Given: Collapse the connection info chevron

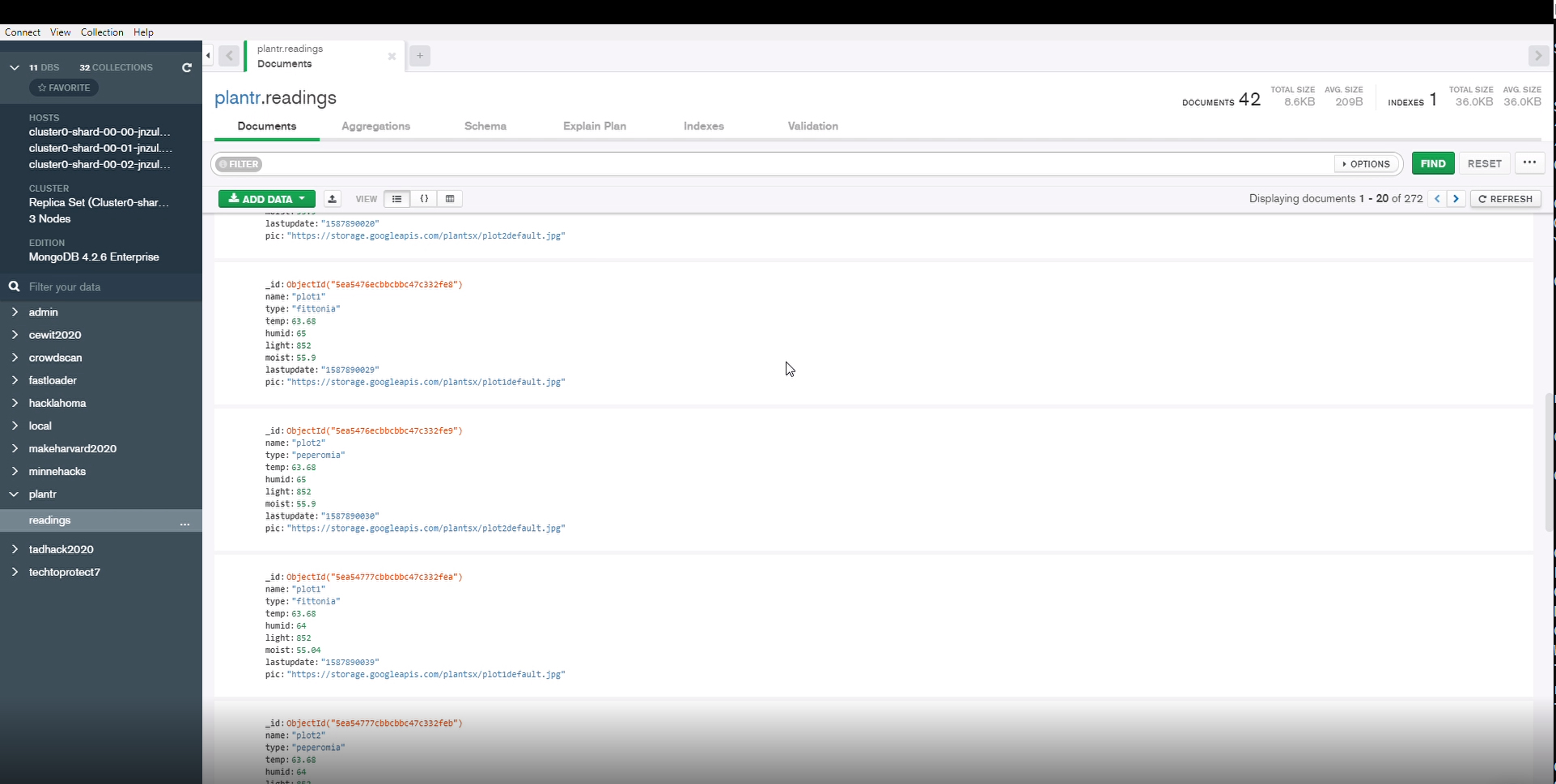Looking at the screenshot, I should tap(15, 67).
